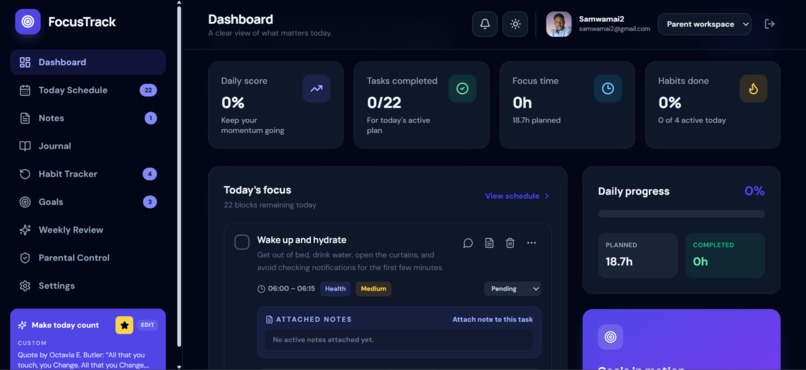Open Samwamai2 profile avatar
Image resolution: width=806 pixels, height=370 pixels.
pos(558,24)
